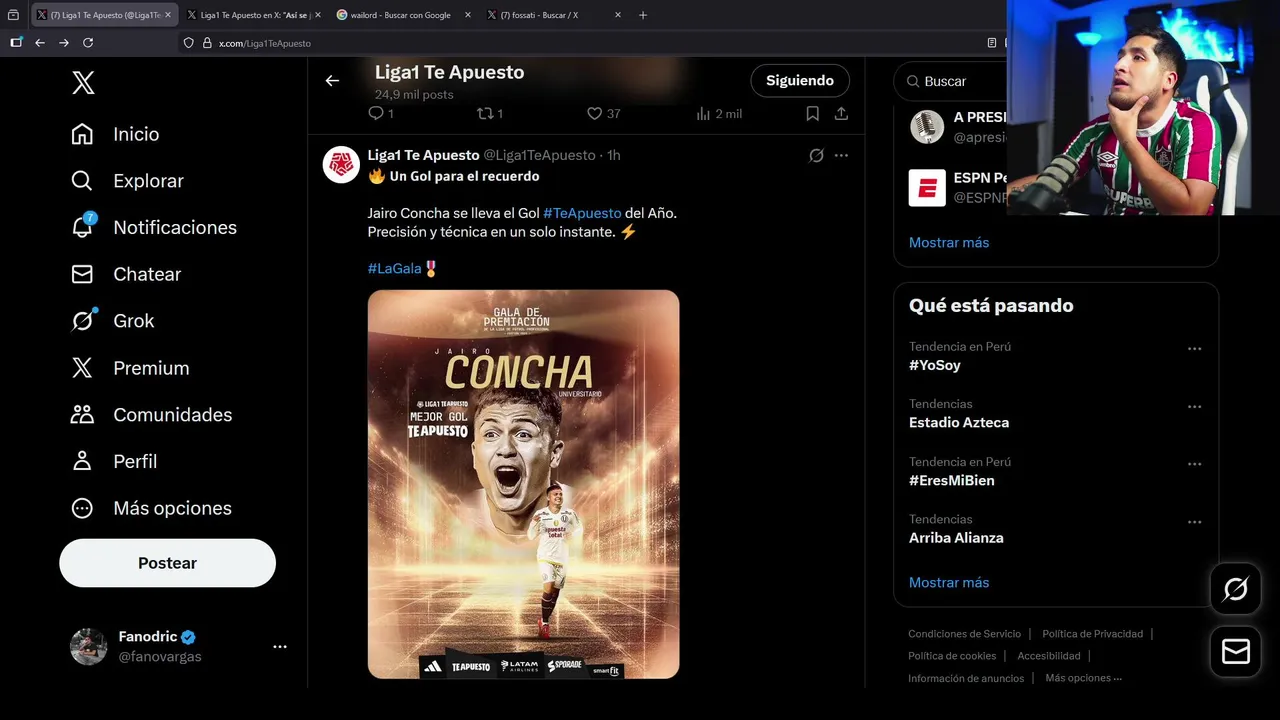Click the shield tracking protection icon

[x=189, y=43]
